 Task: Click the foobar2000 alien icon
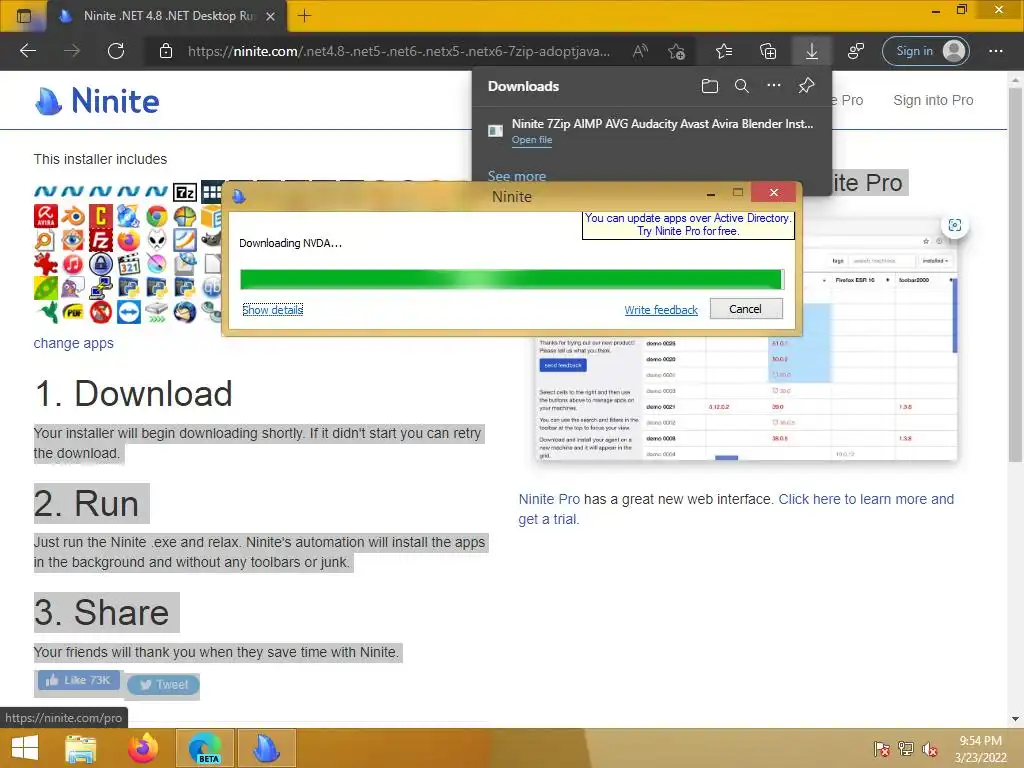tap(157, 240)
